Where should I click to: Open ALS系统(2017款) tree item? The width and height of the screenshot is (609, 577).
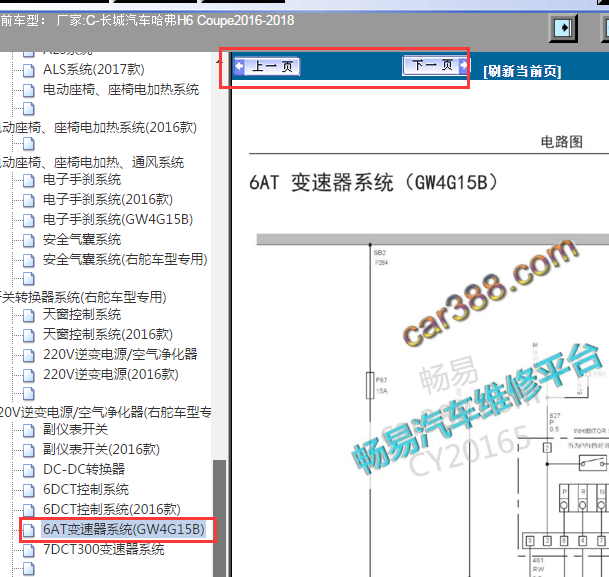click(x=94, y=70)
